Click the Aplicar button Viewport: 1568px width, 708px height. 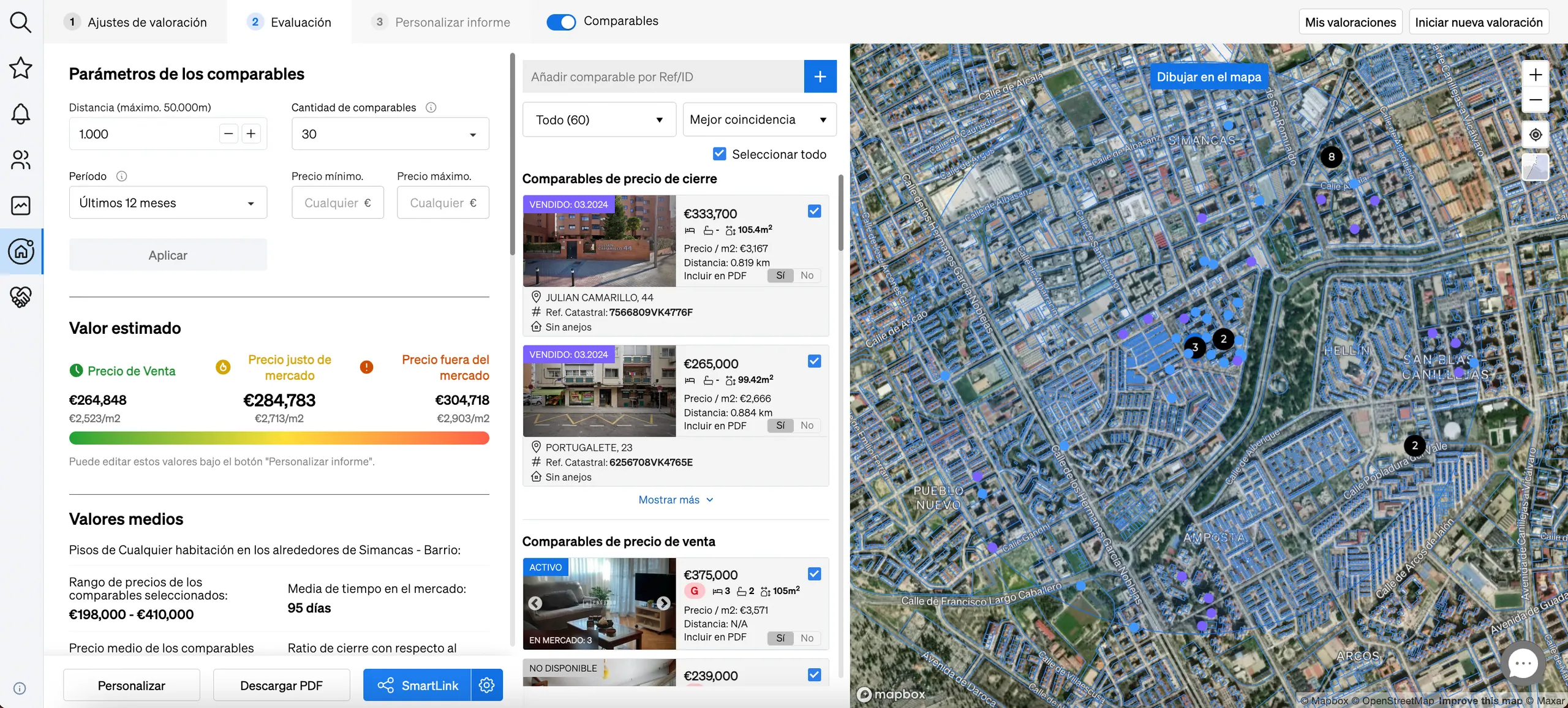pos(168,255)
